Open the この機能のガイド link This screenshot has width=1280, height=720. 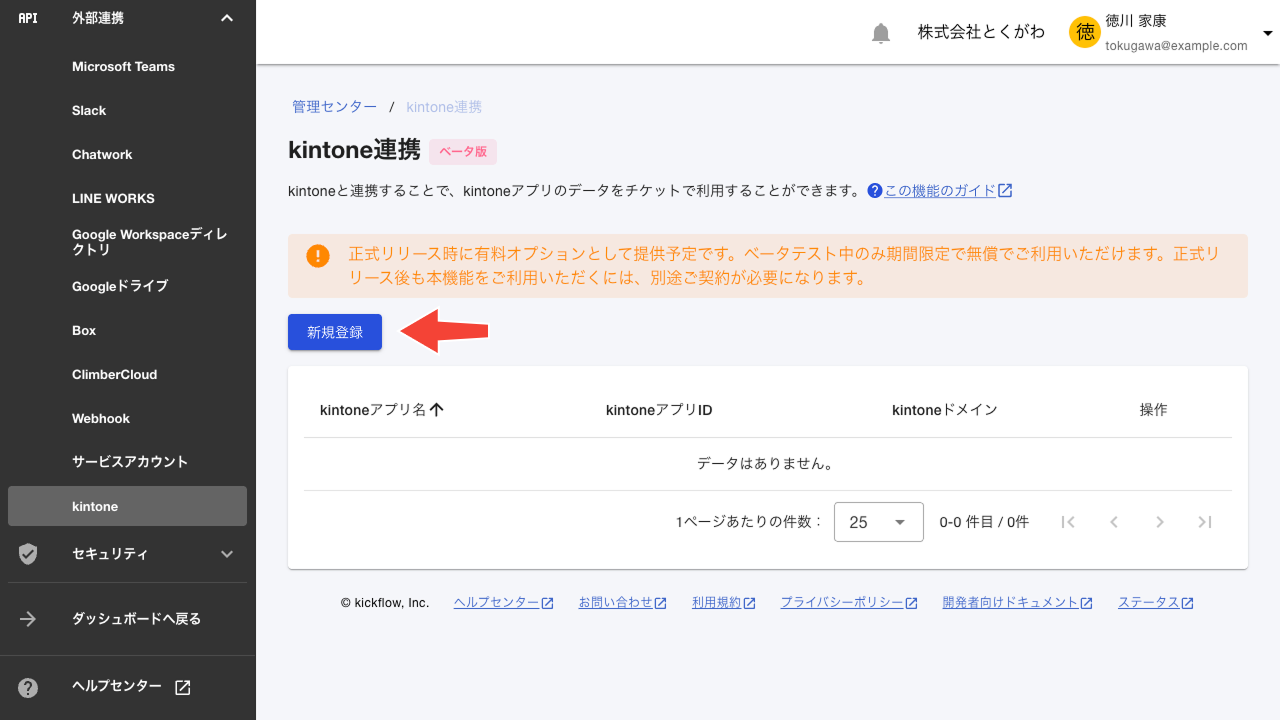(940, 190)
